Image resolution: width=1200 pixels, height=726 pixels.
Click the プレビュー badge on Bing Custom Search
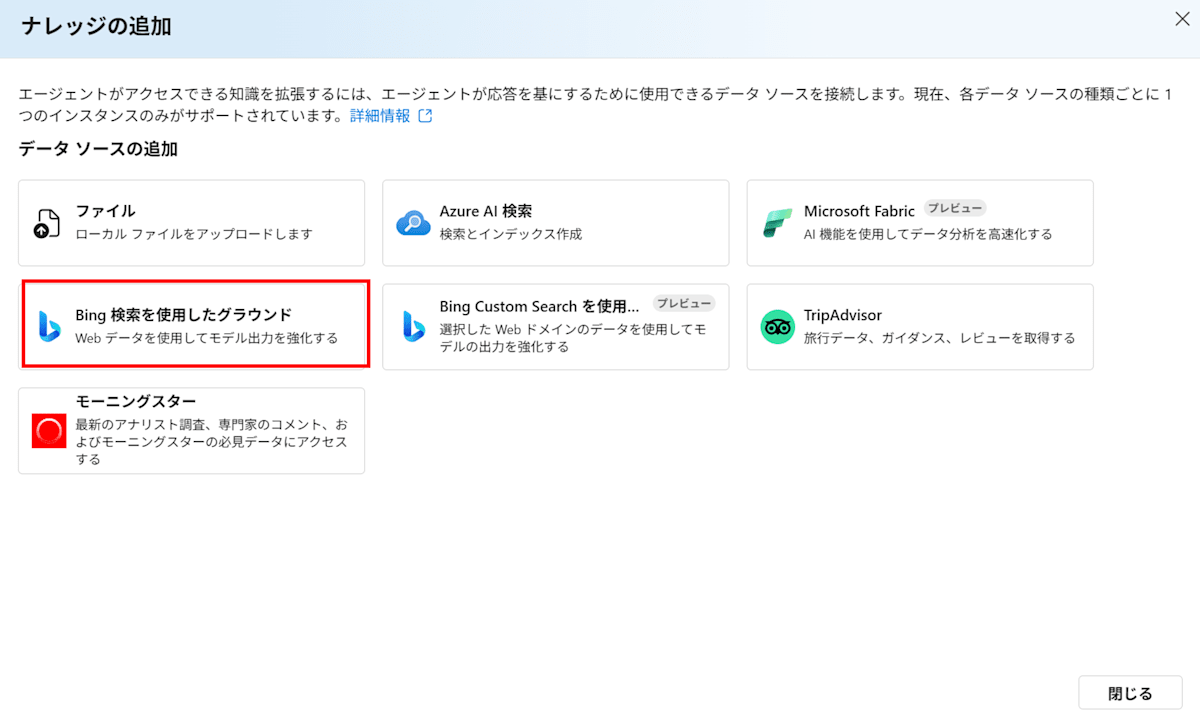(684, 303)
